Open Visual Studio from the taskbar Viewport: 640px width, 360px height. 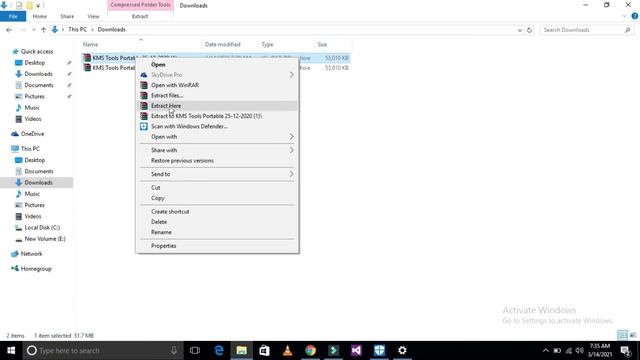[356, 351]
